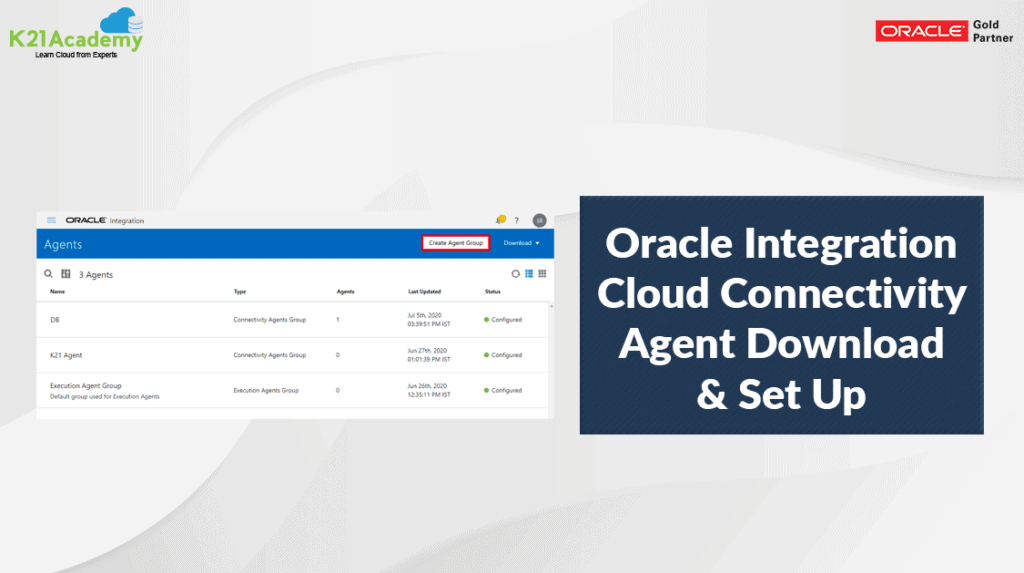Switch to grid view icon
The image size is (1024, 573).
[x=542, y=274]
